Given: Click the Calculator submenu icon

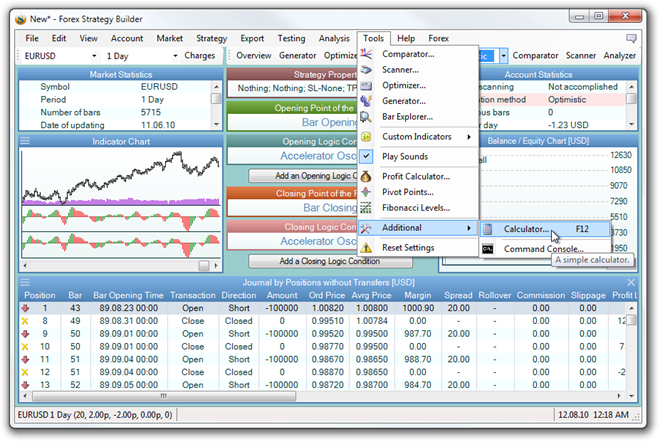Looking at the screenshot, I should click(x=488, y=229).
